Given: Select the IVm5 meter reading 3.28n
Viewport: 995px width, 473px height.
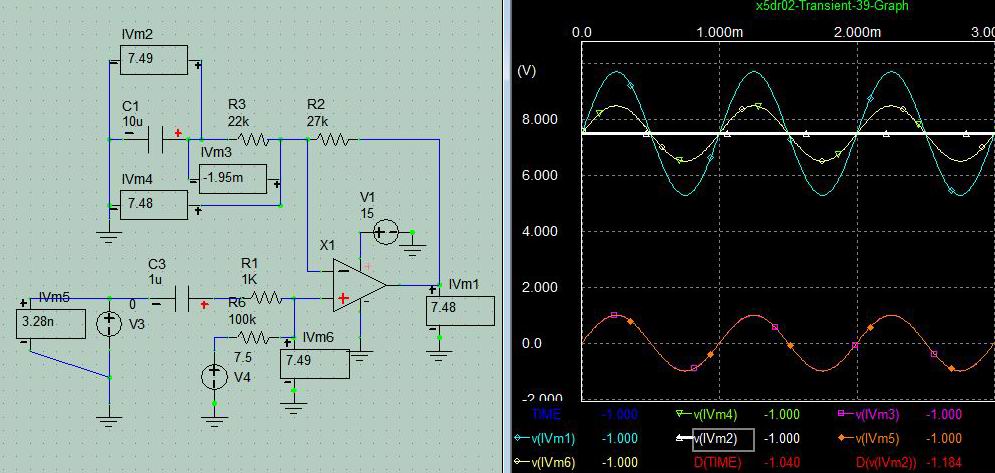Looking at the screenshot, I should 51,324.
